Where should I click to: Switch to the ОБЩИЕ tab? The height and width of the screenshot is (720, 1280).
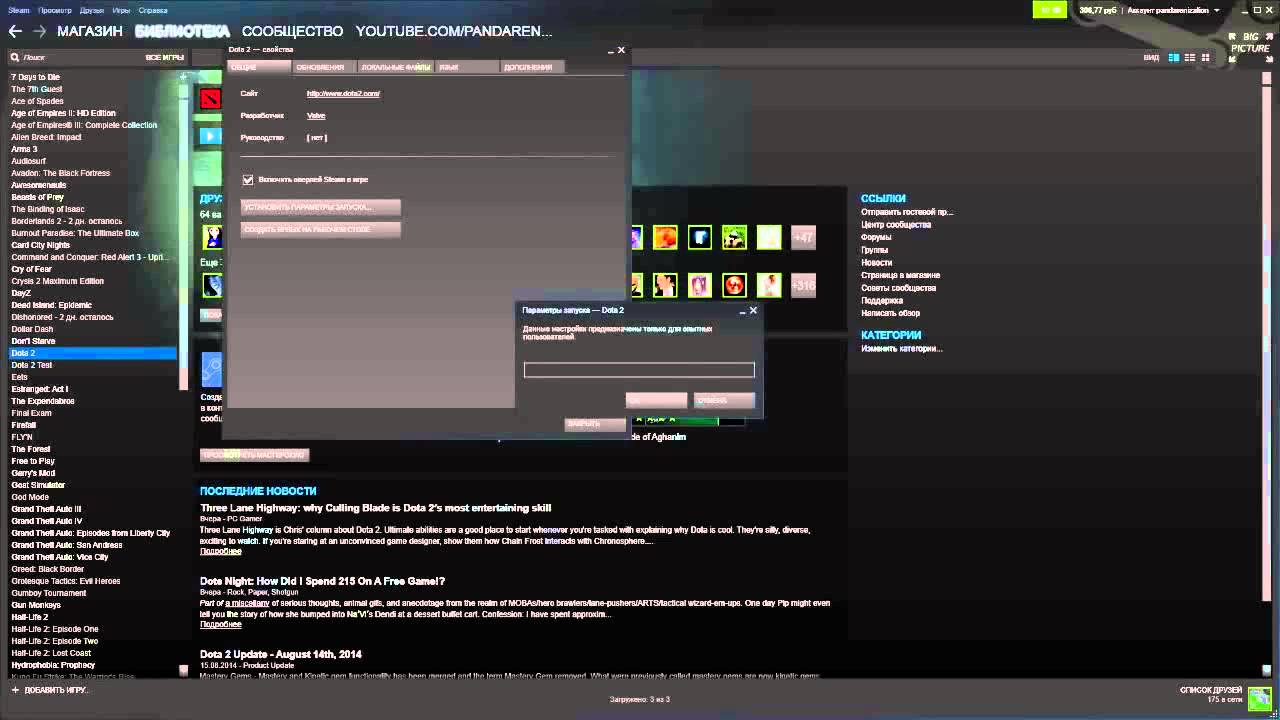coord(259,67)
